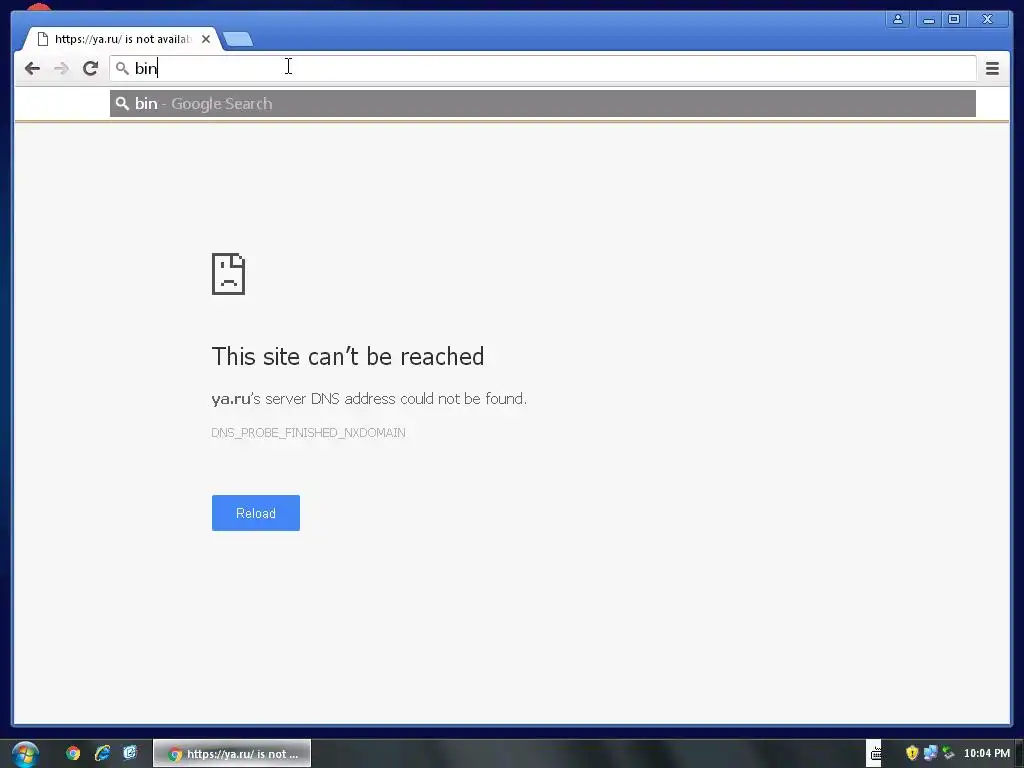Close the ya.ru tab
Image resolution: width=1024 pixels, height=768 pixels.
[206, 39]
